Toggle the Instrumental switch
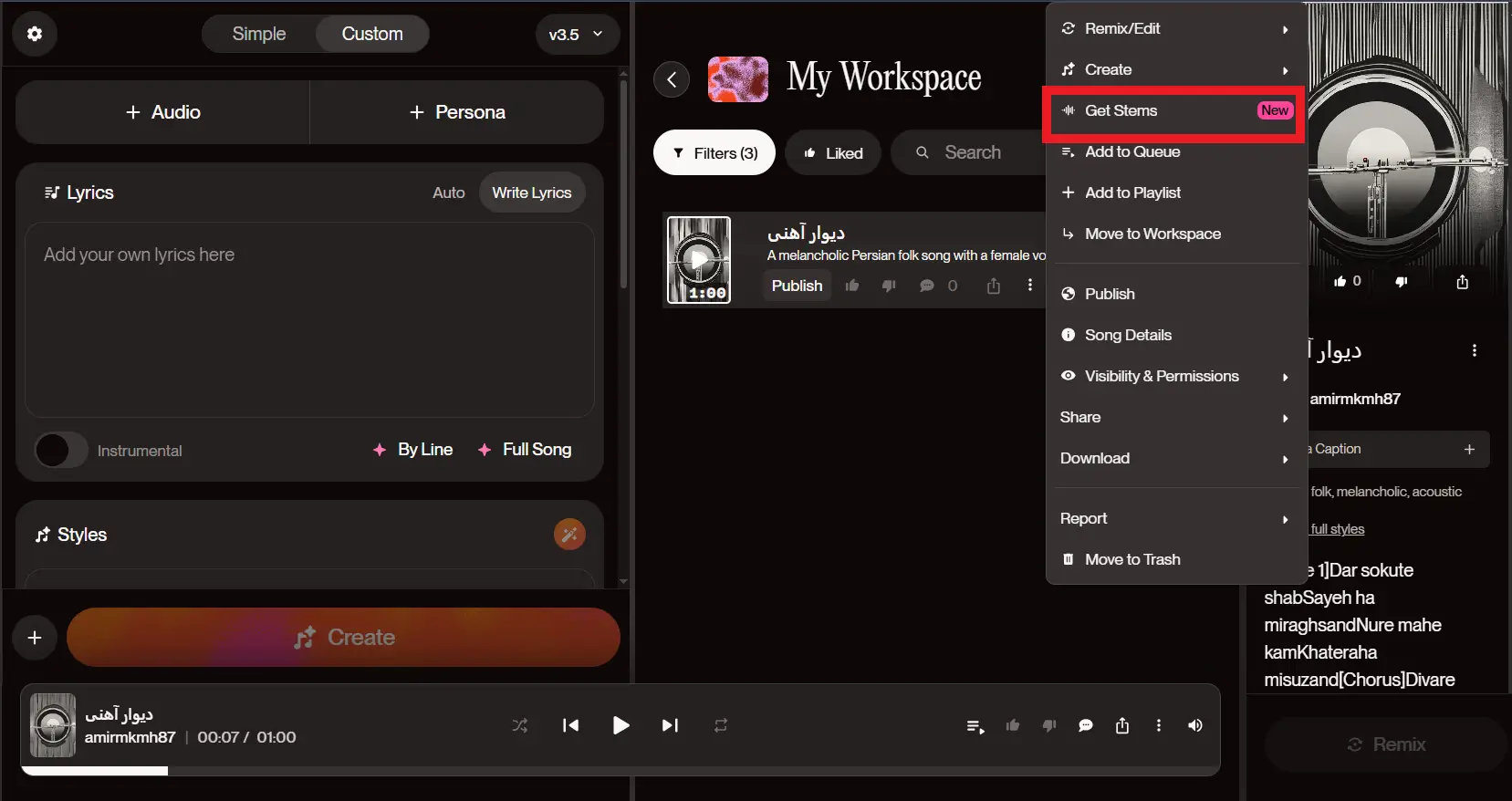The image size is (1512, 801). [61, 451]
